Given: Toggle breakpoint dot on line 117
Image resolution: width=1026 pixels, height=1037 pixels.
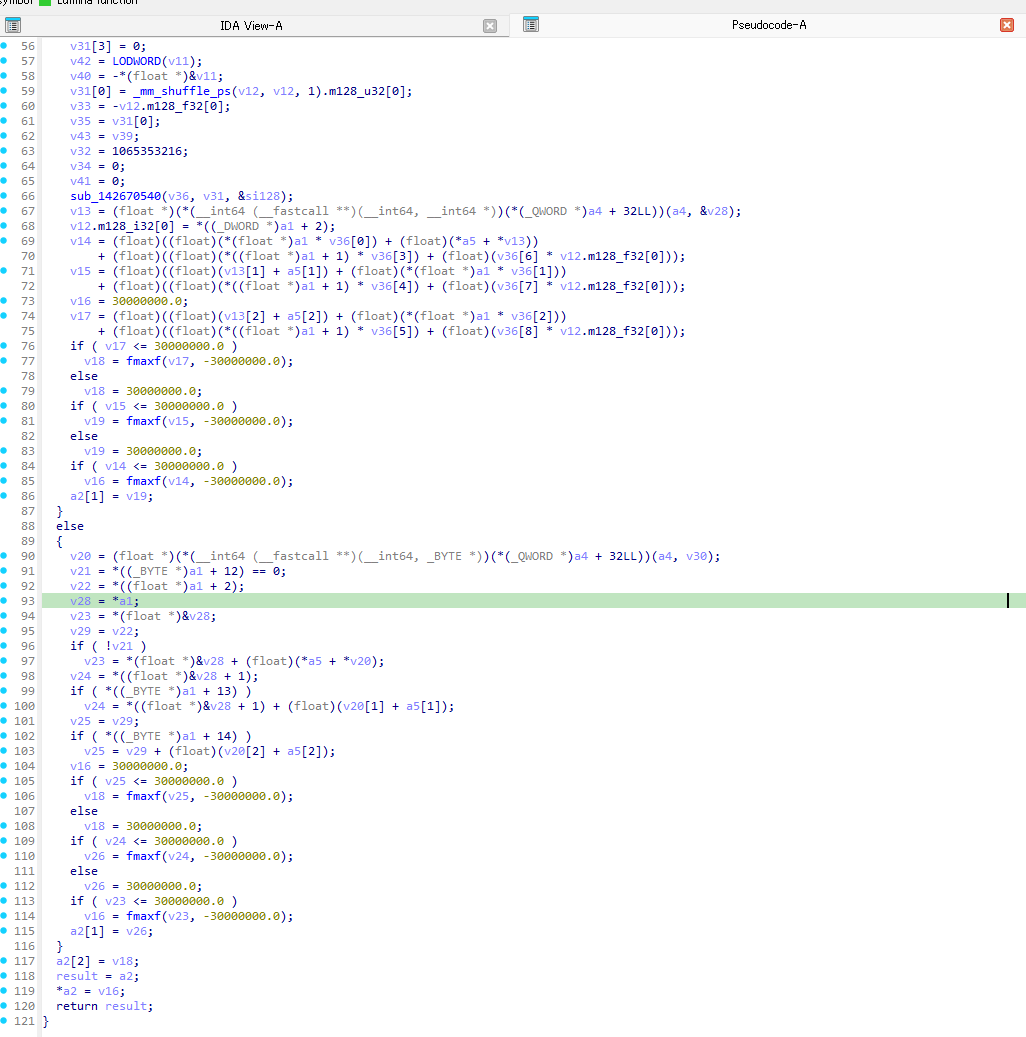Looking at the screenshot, I should [4, 961].
